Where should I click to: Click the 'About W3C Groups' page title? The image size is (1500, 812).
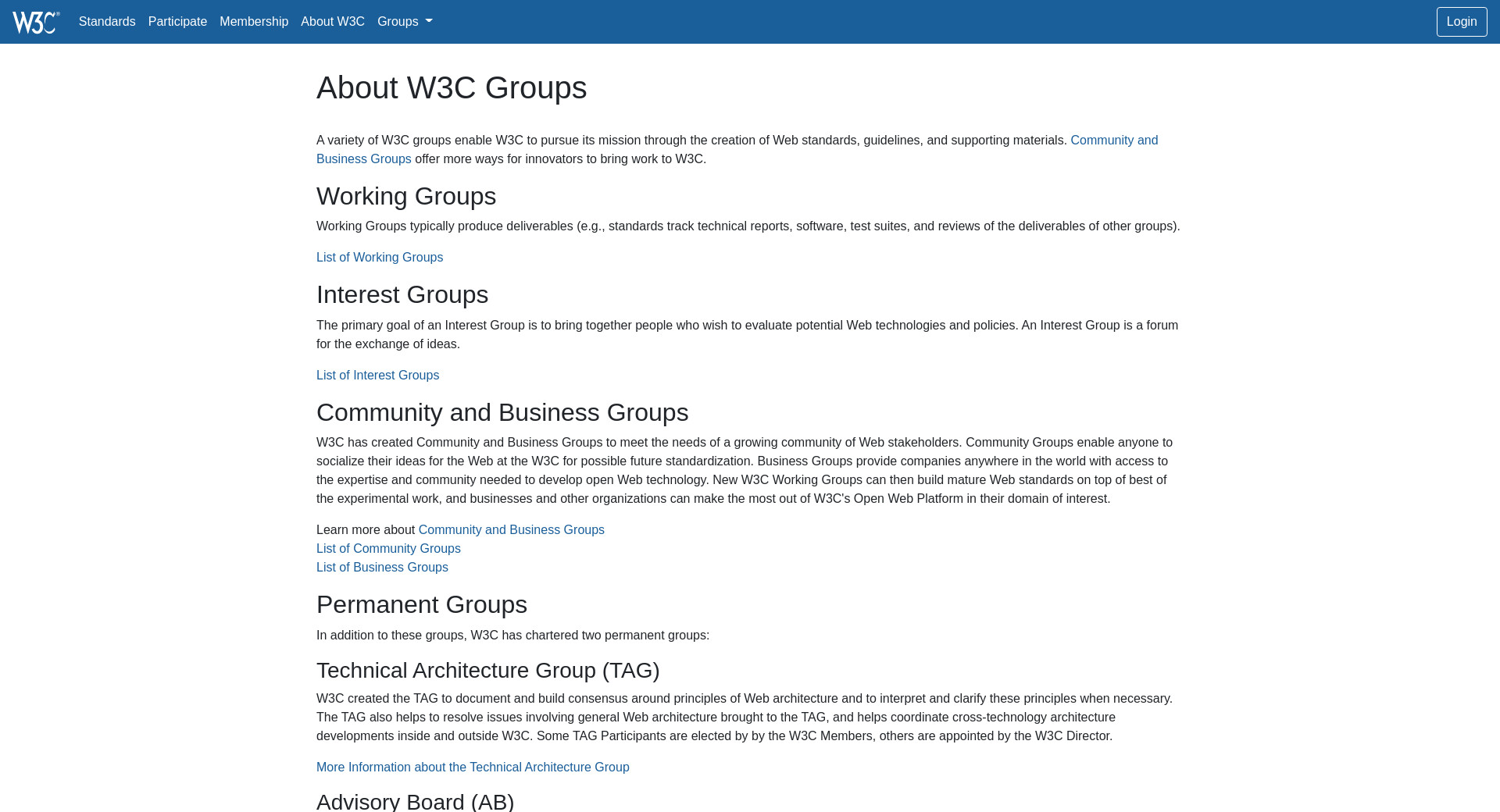(x=452, y=87)
